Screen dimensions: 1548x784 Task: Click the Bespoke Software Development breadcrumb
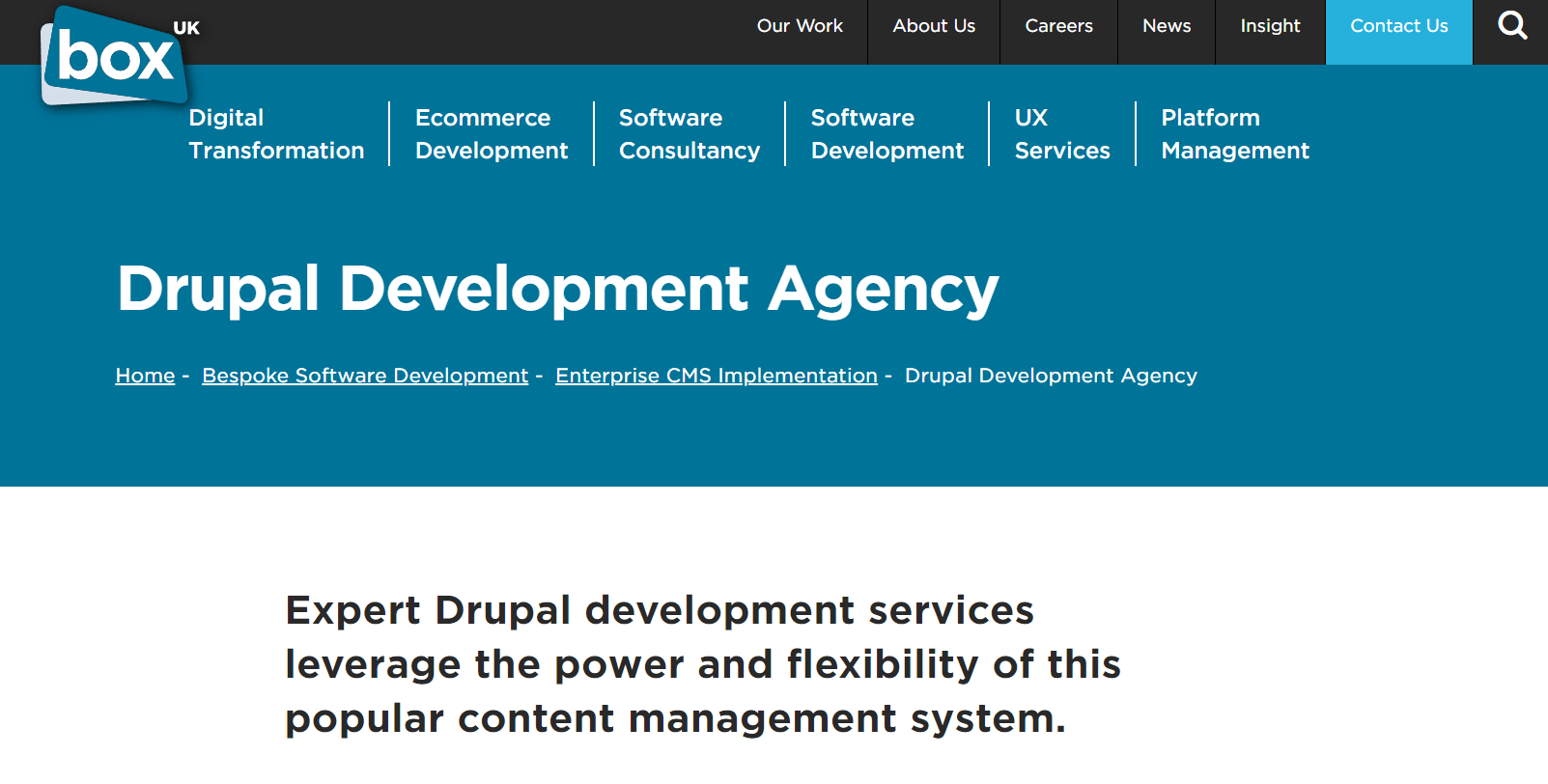coord(365,376)
